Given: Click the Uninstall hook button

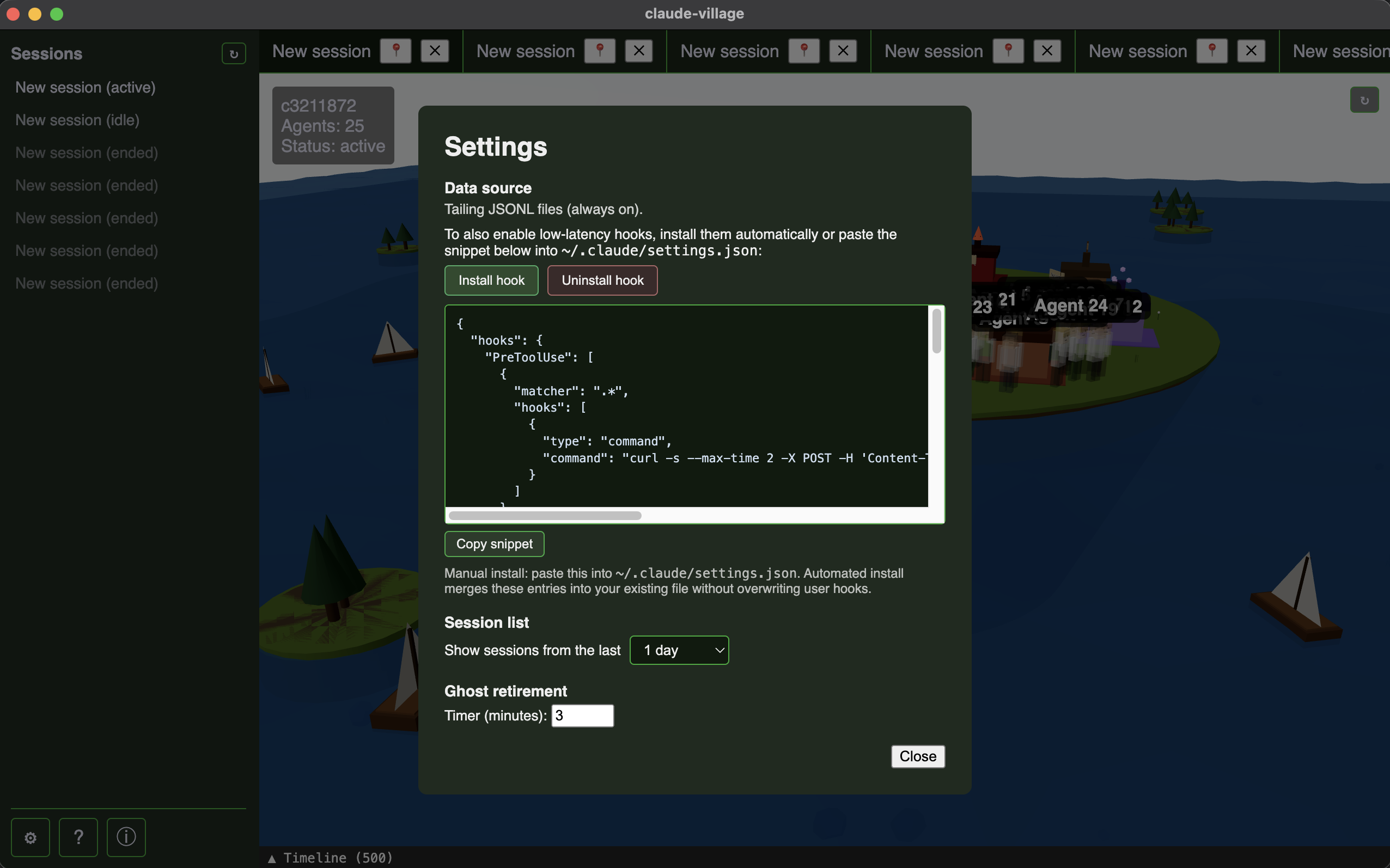Looking at the screenshot, I should pyautogui.click(x=602, y=280).
